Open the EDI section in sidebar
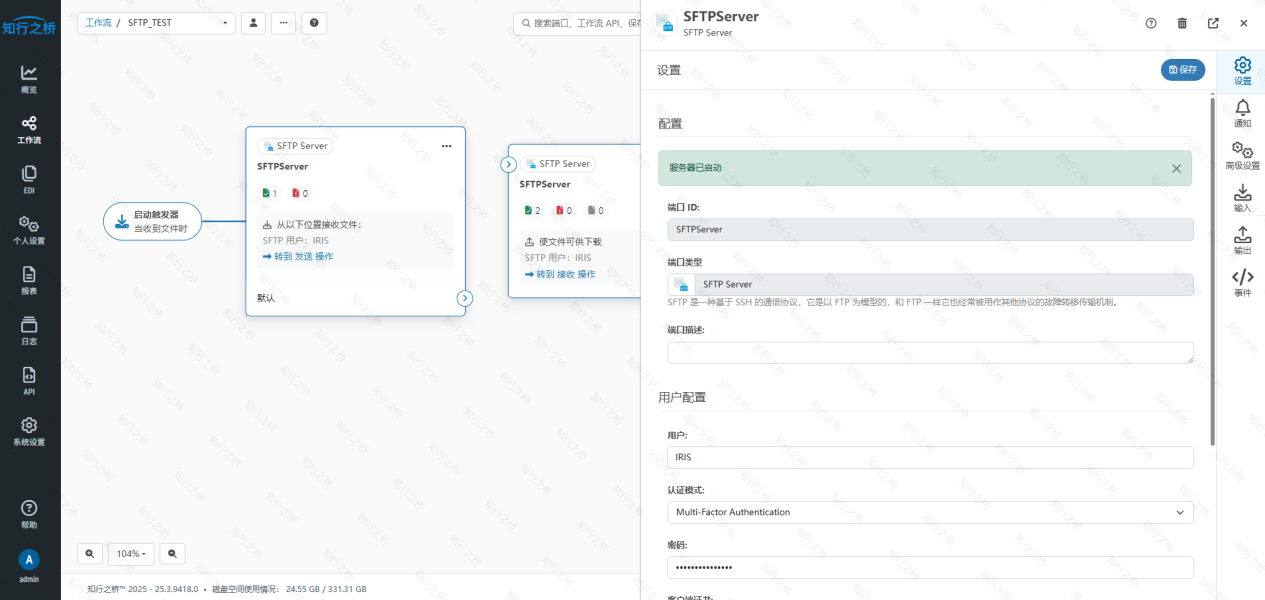Screen dimensions: 1265x600 coord(29,179)
